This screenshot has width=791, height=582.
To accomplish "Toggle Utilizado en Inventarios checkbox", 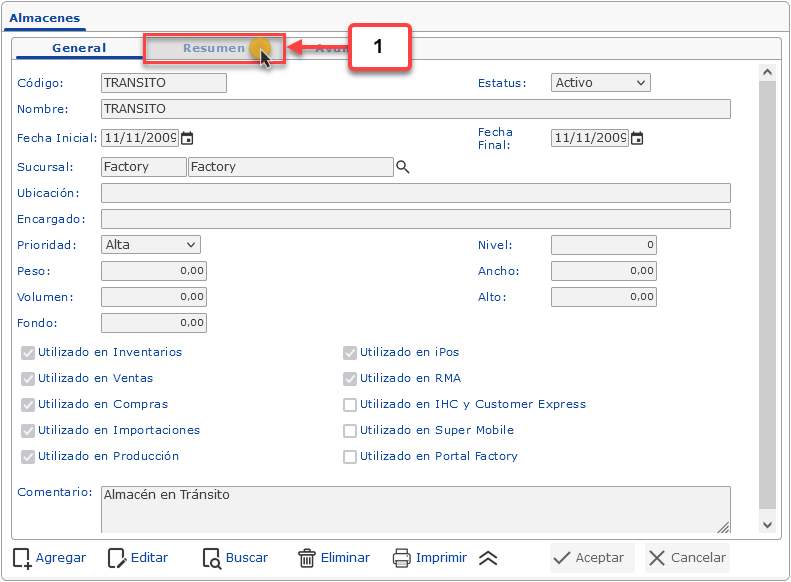I will coord(28,353).
